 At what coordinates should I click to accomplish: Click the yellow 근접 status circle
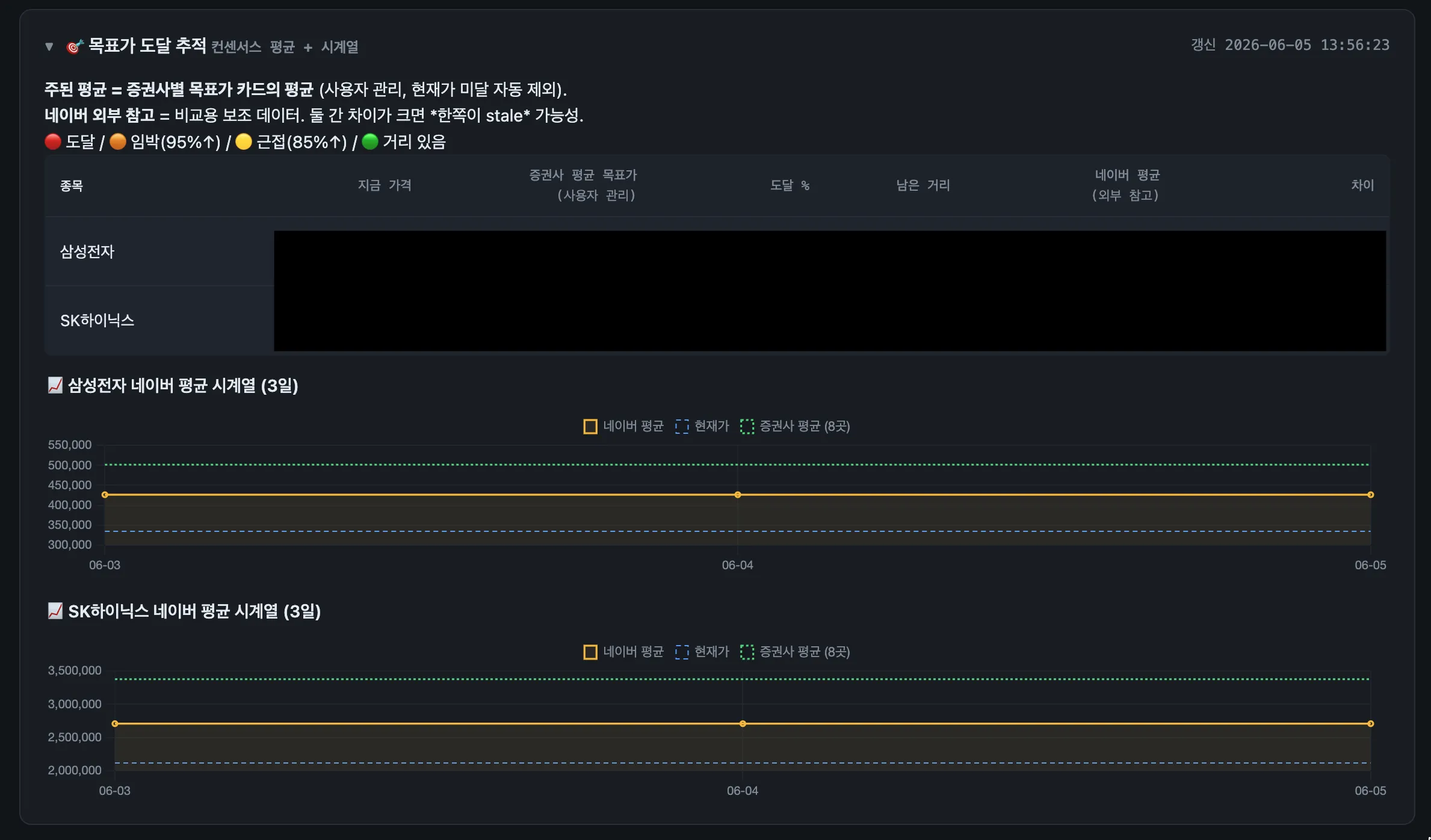point(244,141)
